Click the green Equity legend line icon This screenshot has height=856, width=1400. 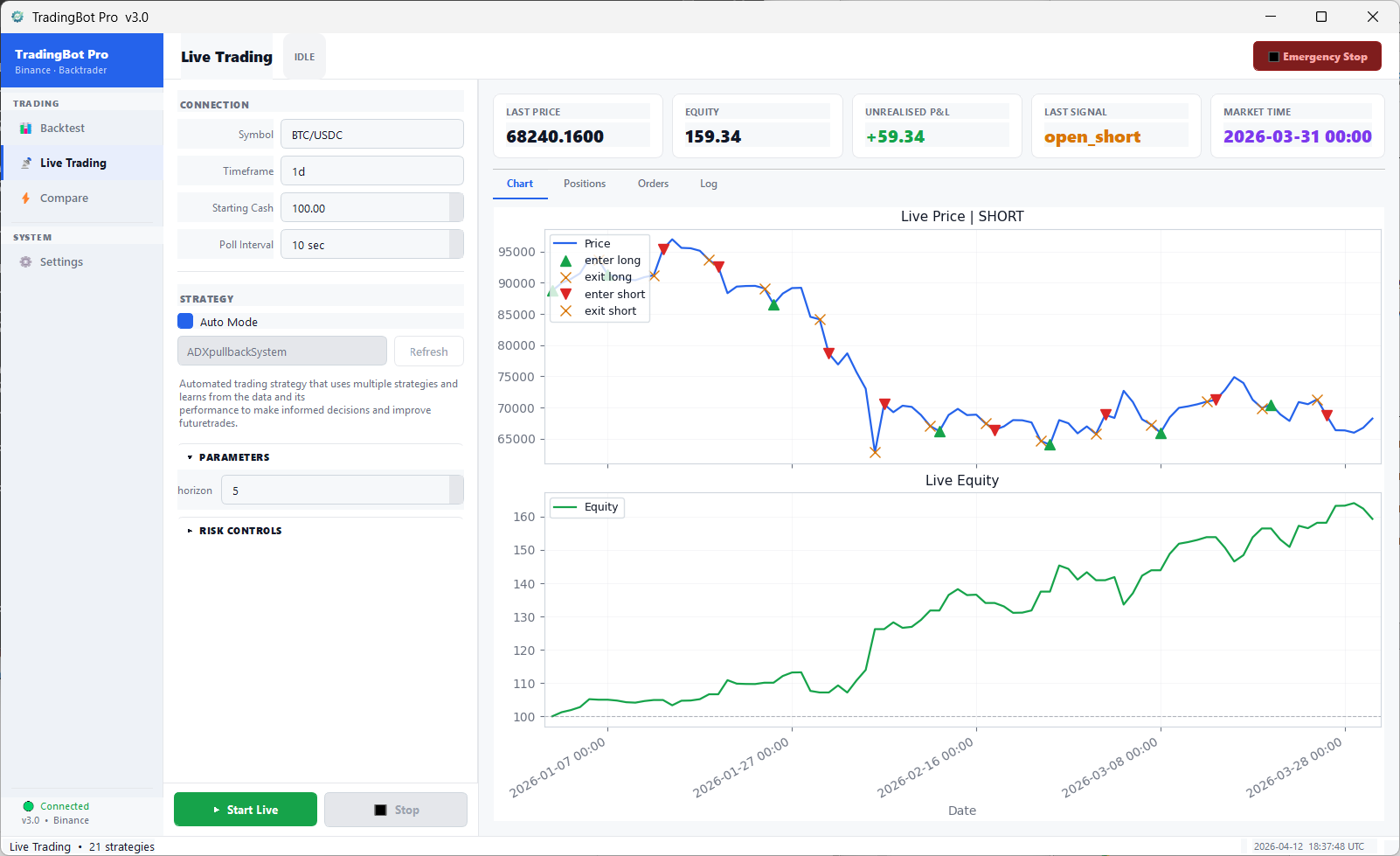point(565,507)
